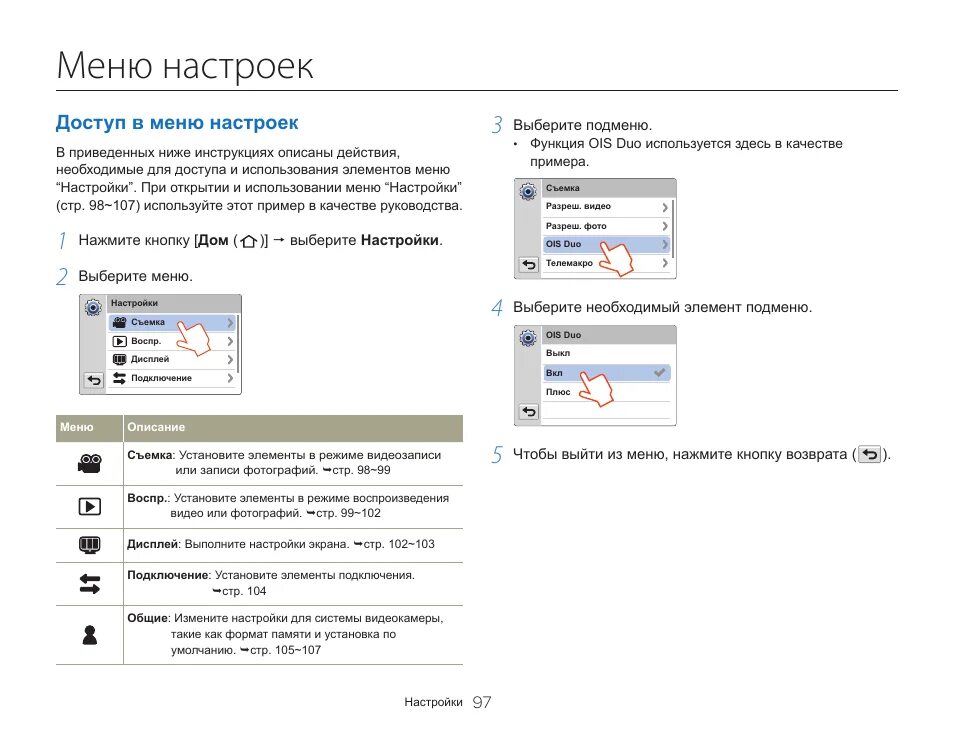Click the monitor icon in the description table
Image resolution: width=954 pixels, height=730 pixels.
[90, 545]
